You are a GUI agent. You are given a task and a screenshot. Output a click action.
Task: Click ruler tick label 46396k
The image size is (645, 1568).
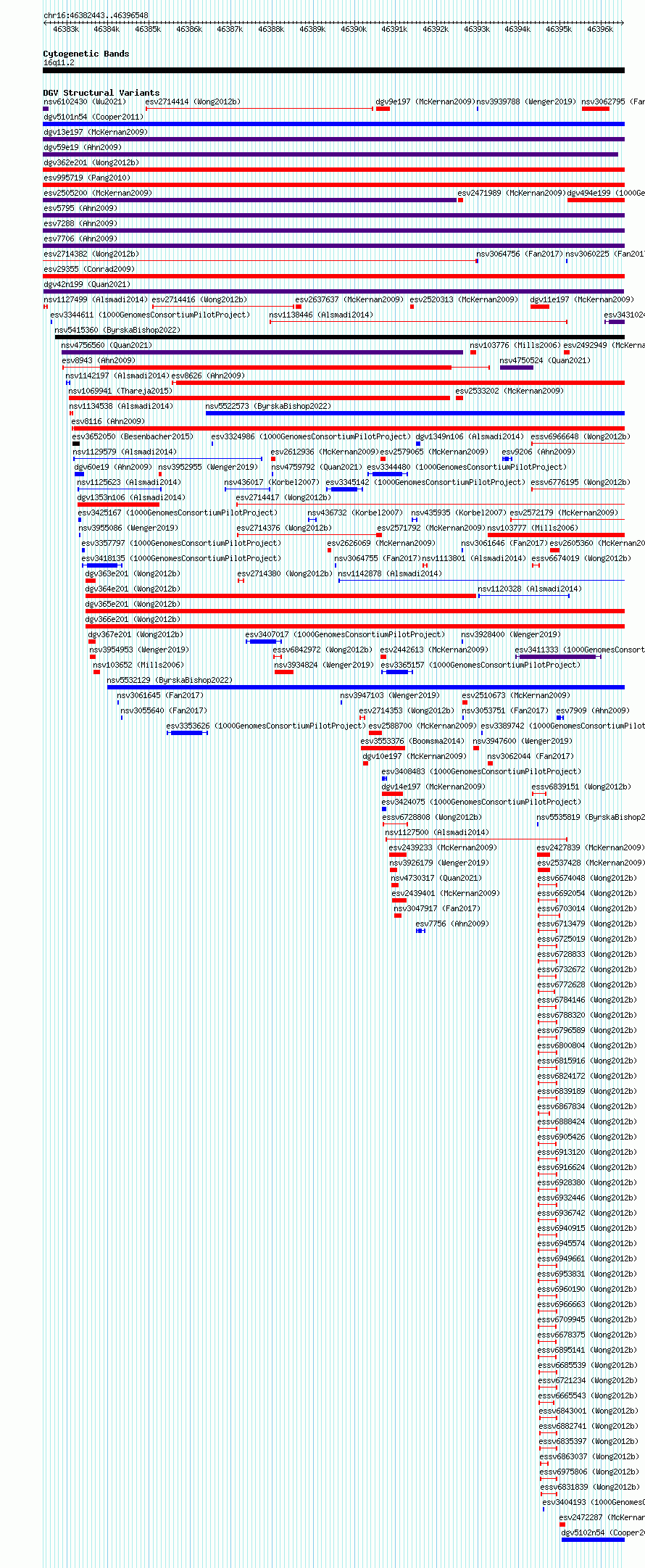pos(600,29)
